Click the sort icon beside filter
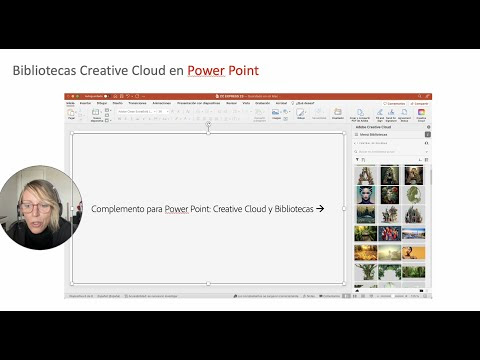This screenshot has width=480, height=360. click(363, 160)
